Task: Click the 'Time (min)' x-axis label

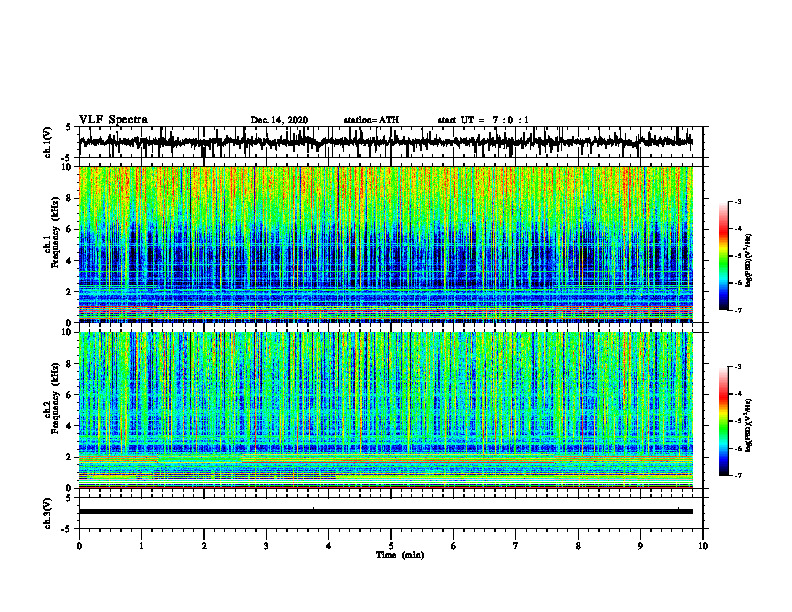Action: (400, 555)
